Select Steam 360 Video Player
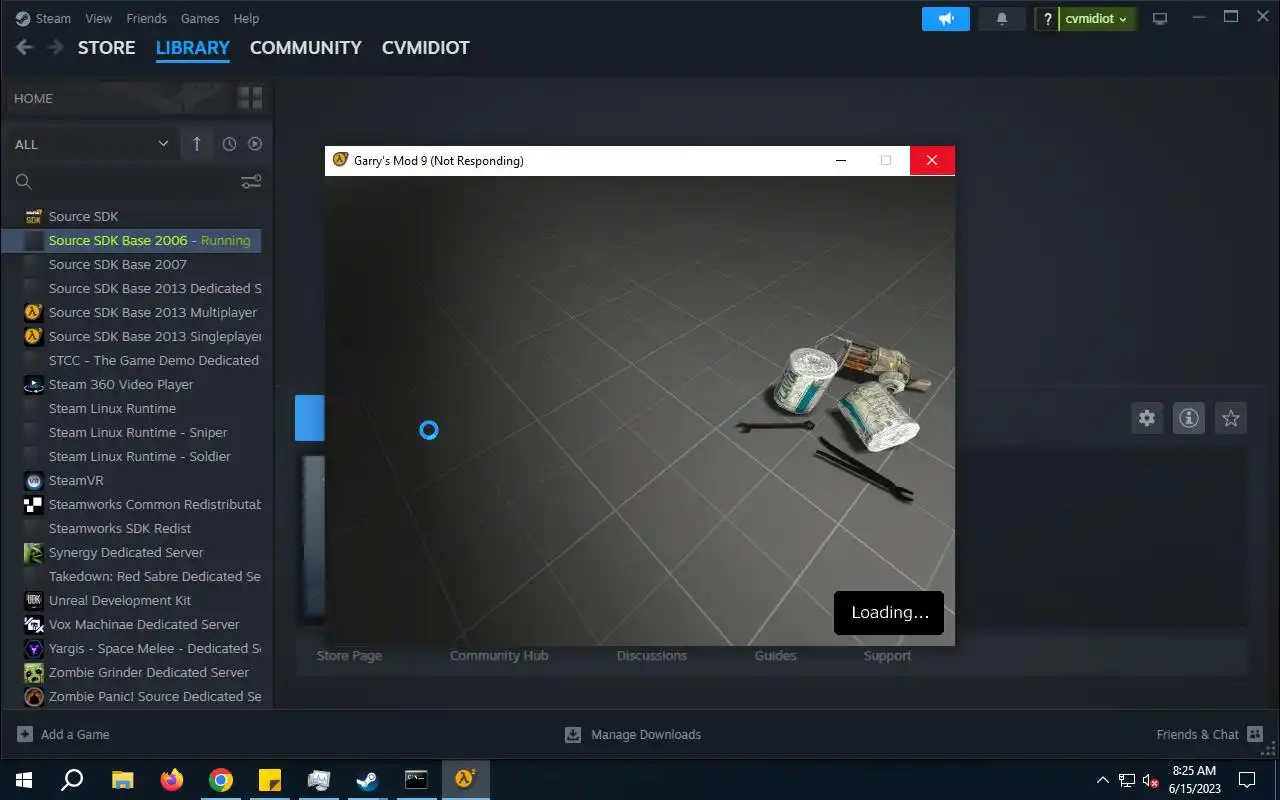Screen dimensions: 1280x800 (x=131, y=384)
